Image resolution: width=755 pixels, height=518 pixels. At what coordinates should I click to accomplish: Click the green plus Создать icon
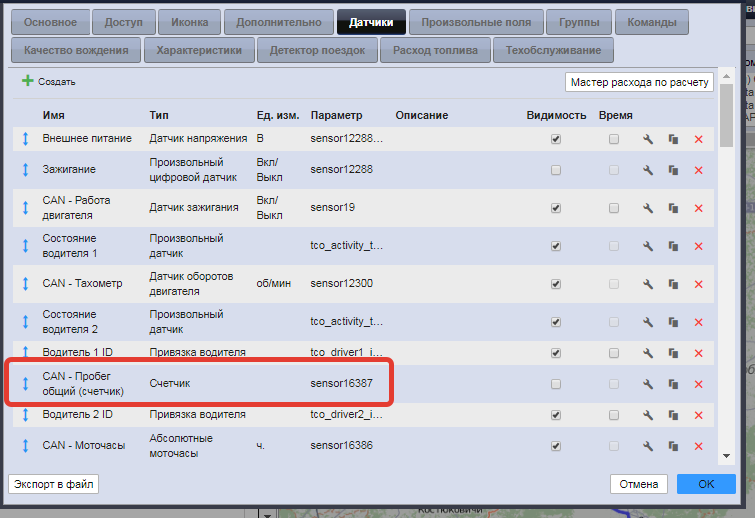pyautogui.click(x=28, y=81)
